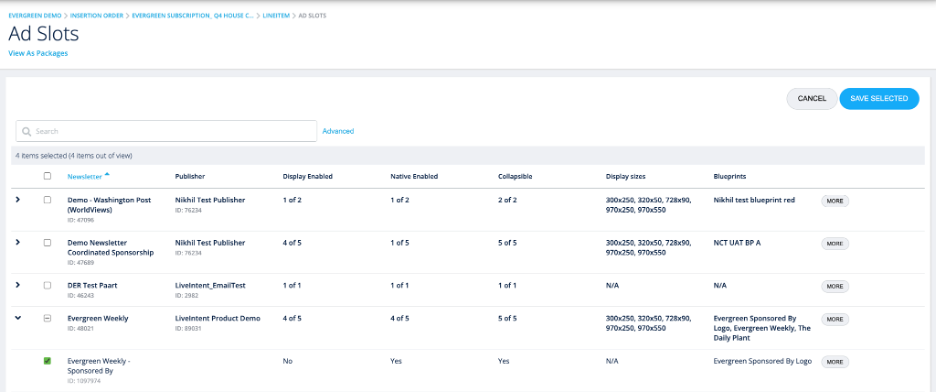Open the Advanced search link

[x=338, y=131]
